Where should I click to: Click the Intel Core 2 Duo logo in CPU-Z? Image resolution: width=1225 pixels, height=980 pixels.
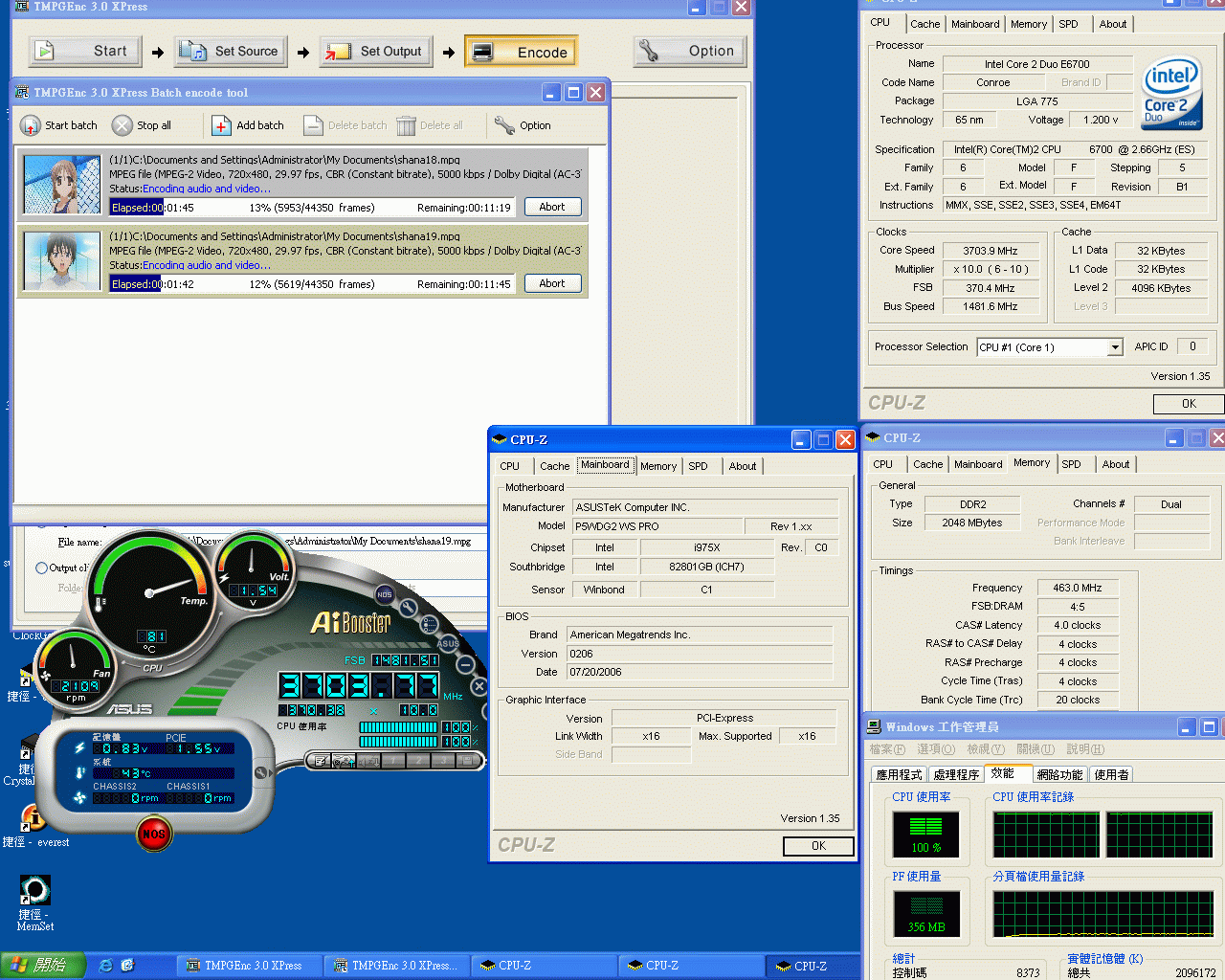pos(1171,93)
